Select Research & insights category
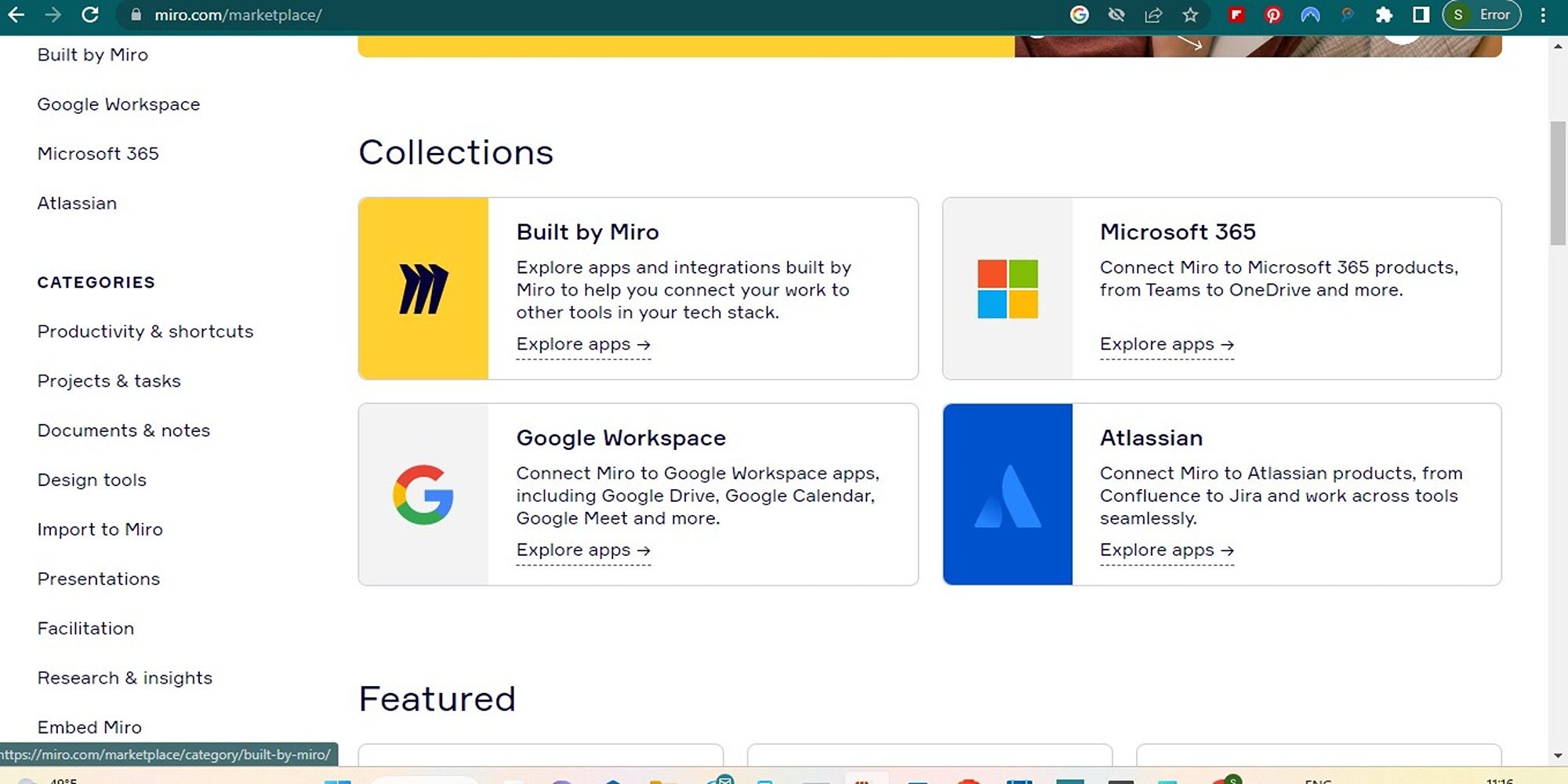Viewport: 1568px width, 784px height. coord(125,677)
